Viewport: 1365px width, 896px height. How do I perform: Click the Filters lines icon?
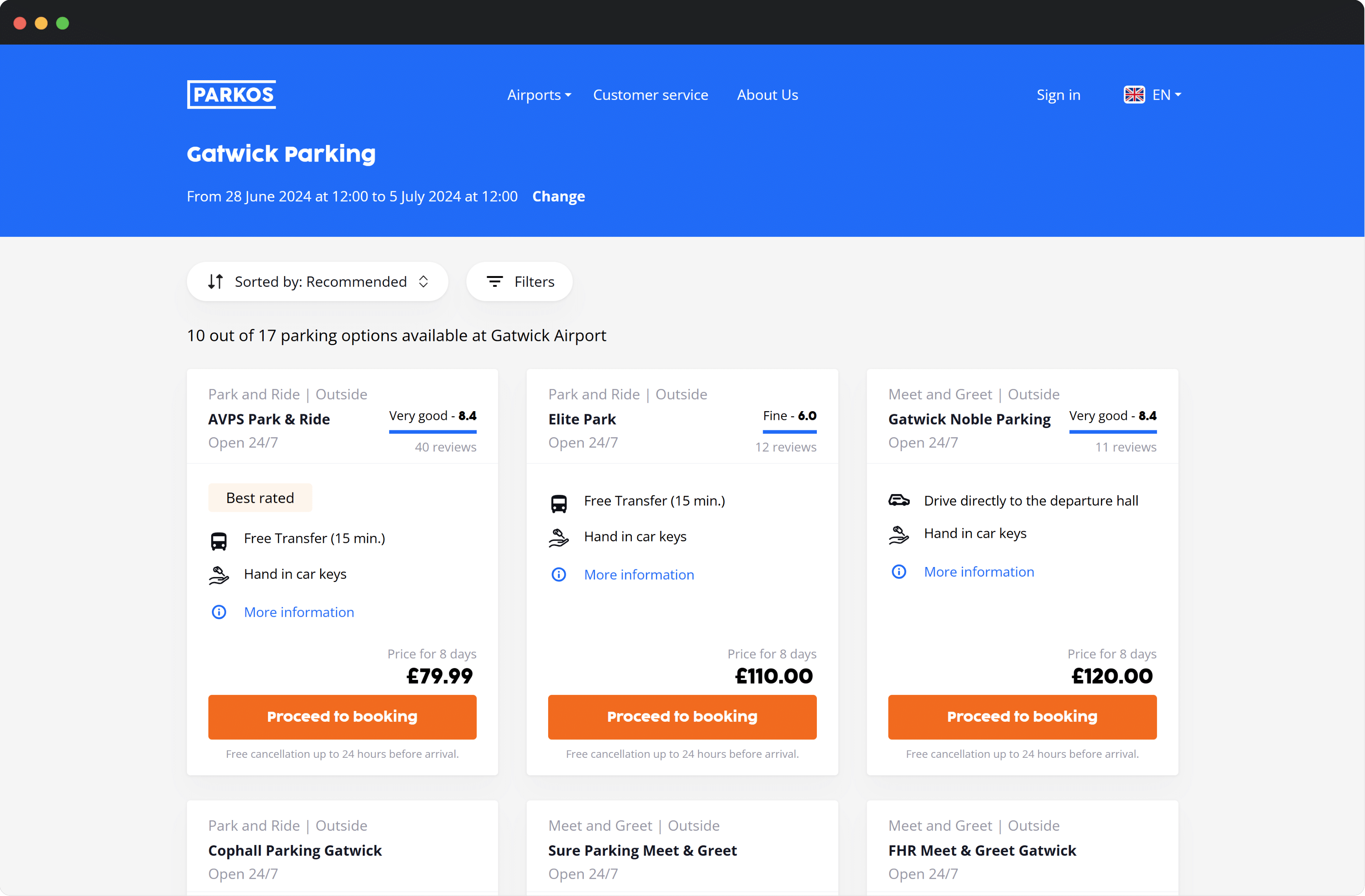pos(494,282)
